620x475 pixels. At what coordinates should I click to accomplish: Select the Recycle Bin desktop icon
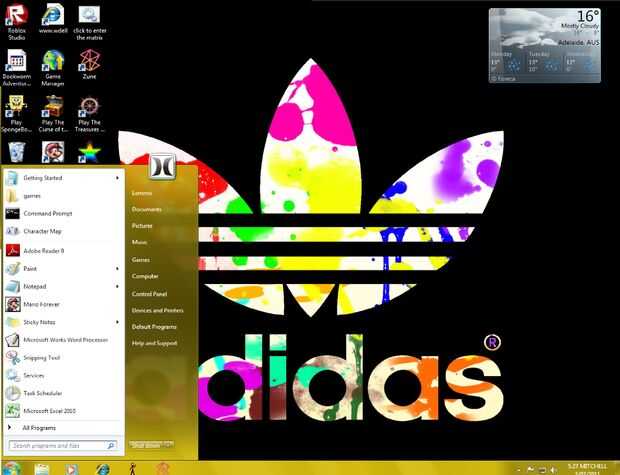(x=17, y=152)
